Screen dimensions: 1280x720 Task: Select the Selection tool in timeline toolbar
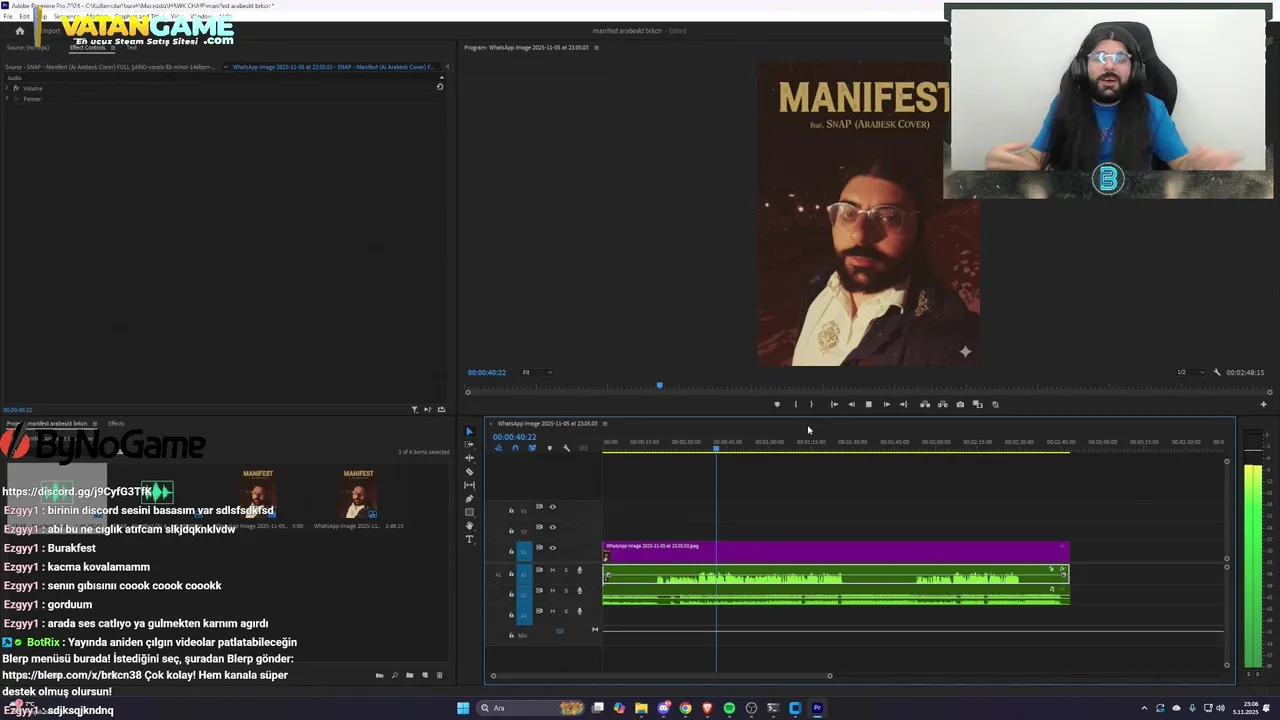point(469,432)
